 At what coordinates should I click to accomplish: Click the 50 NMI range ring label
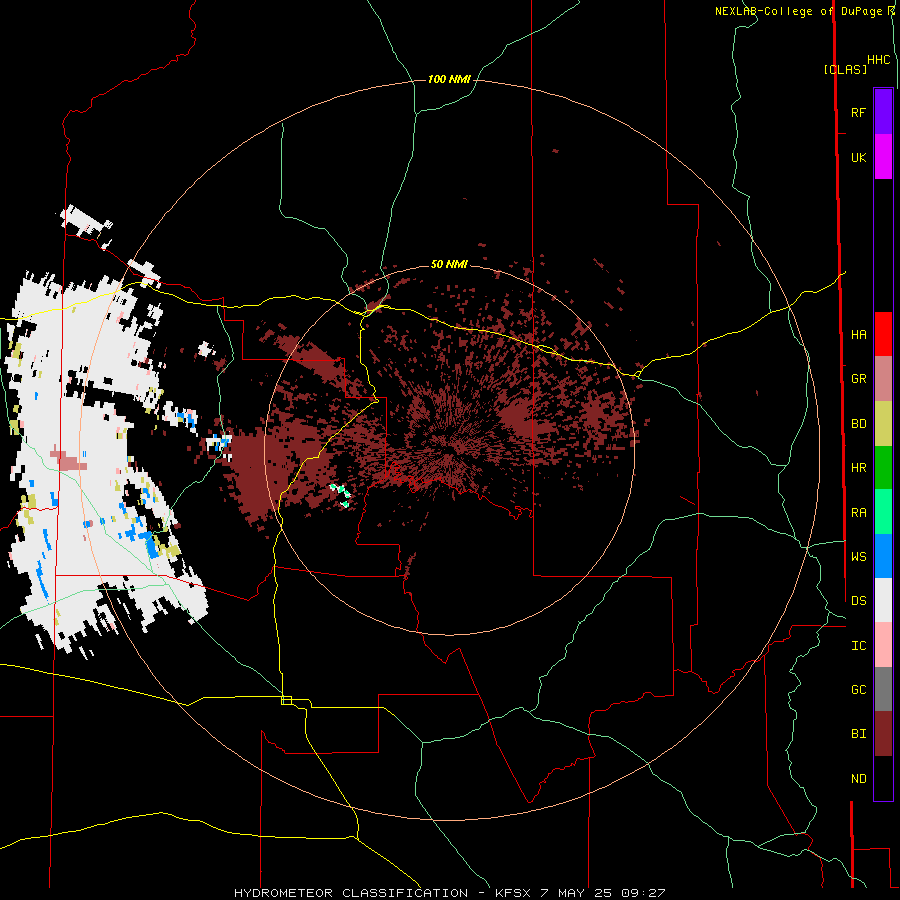click(x=449, y=264)
